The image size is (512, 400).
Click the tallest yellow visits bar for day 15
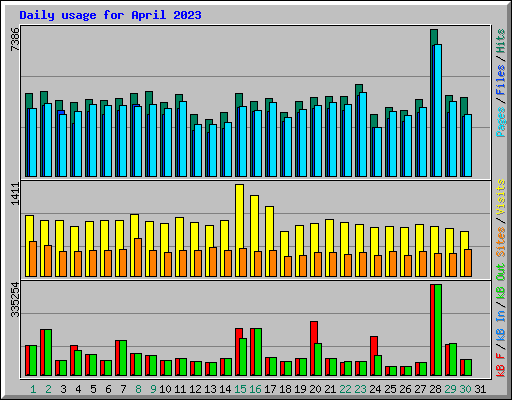pyautogui.click(x=239, y=230)
